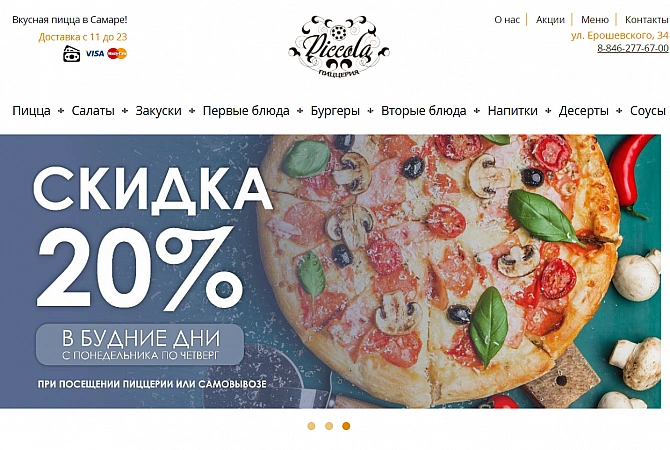Open the Вторые блюда category
Screen dimensions: 670x450
(423, 111)
